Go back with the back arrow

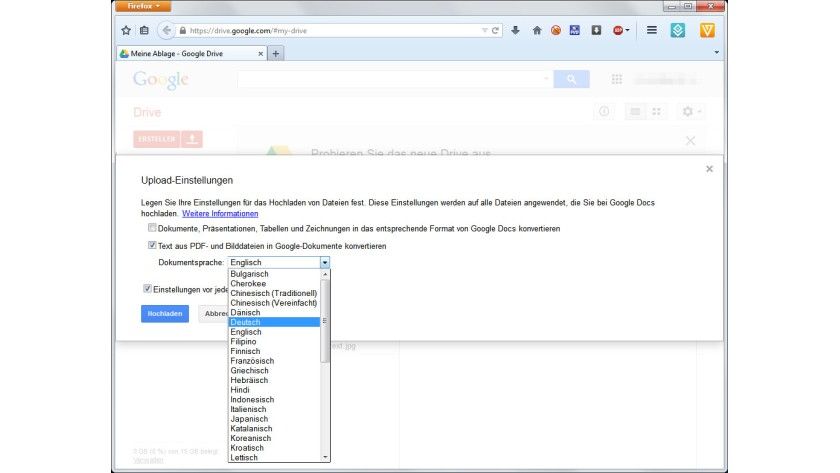(166, 31)
